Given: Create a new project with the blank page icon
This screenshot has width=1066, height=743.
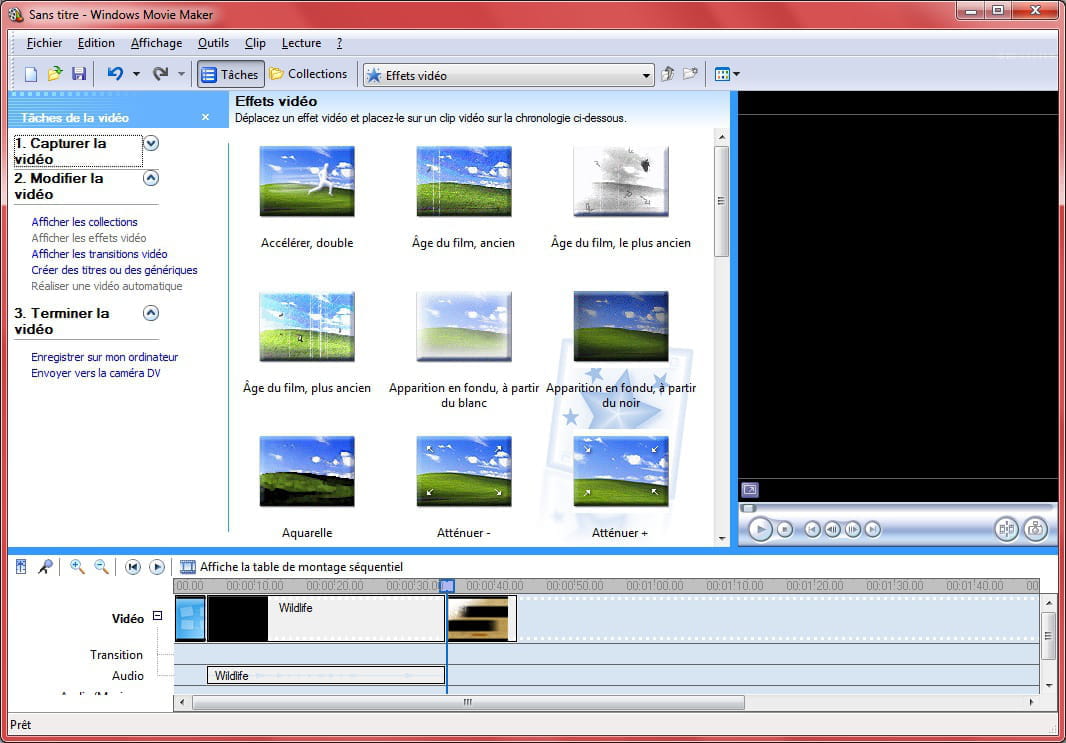Looking at the screenshot, I should click(x=31, y=74).
